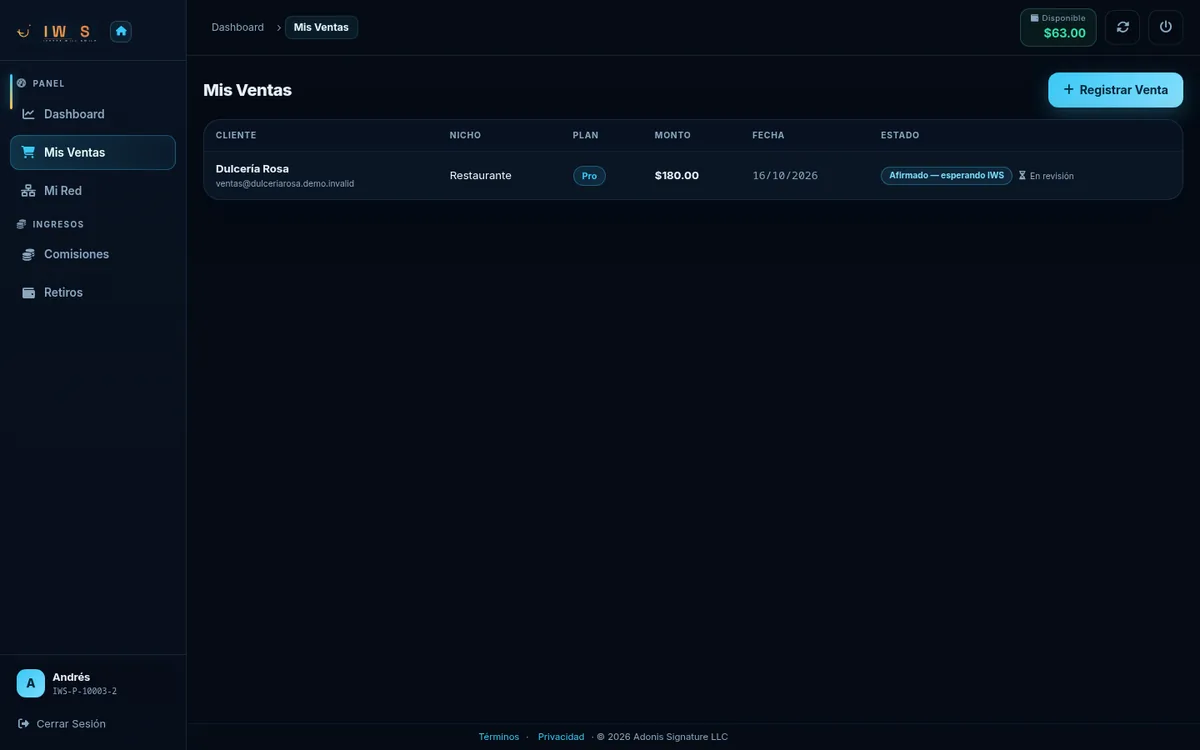Click the PLAN column header
This screenshot has height=750, width=1200.
585,135
